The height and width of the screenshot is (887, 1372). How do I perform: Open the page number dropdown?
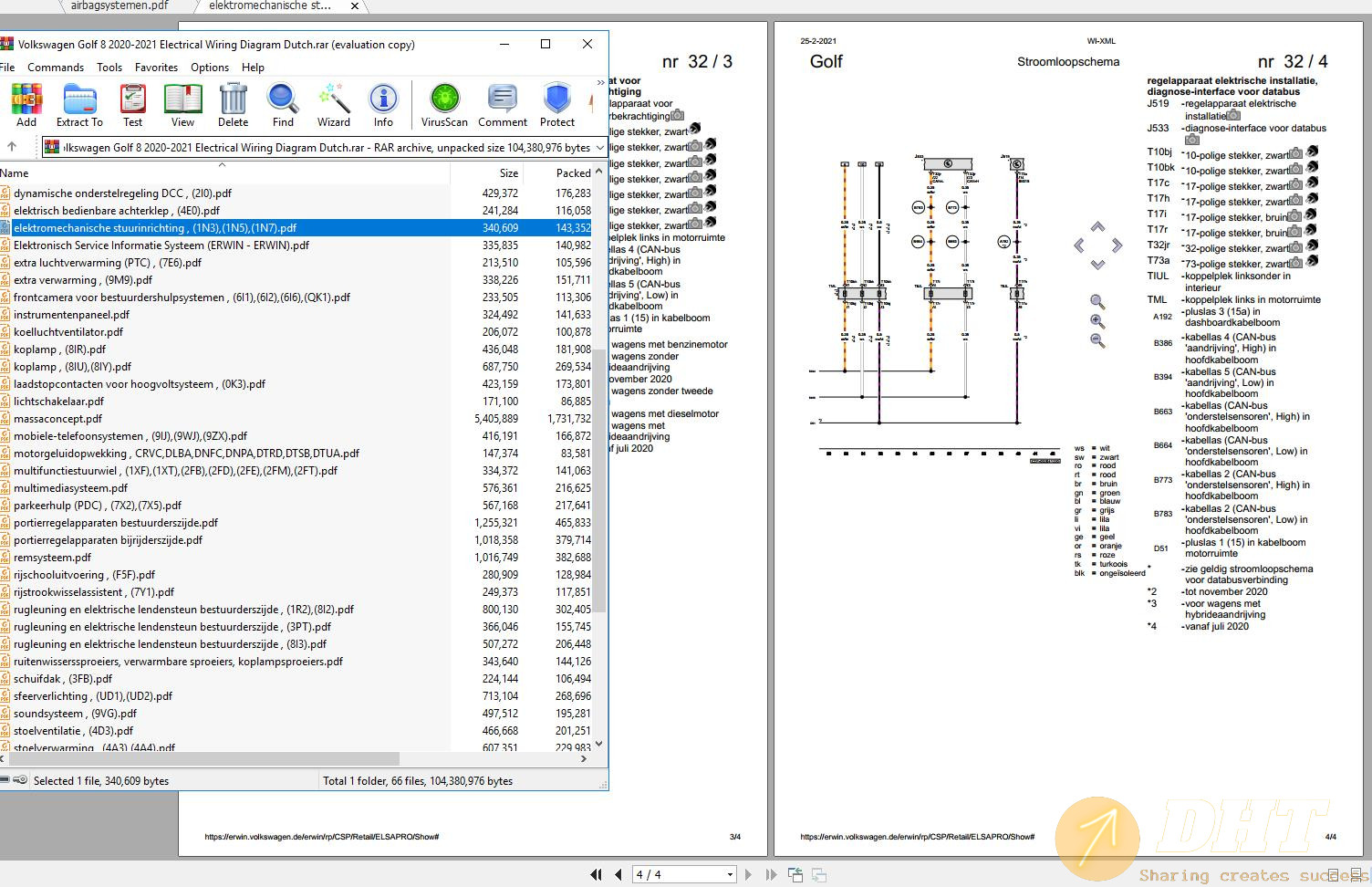point(730,874)
